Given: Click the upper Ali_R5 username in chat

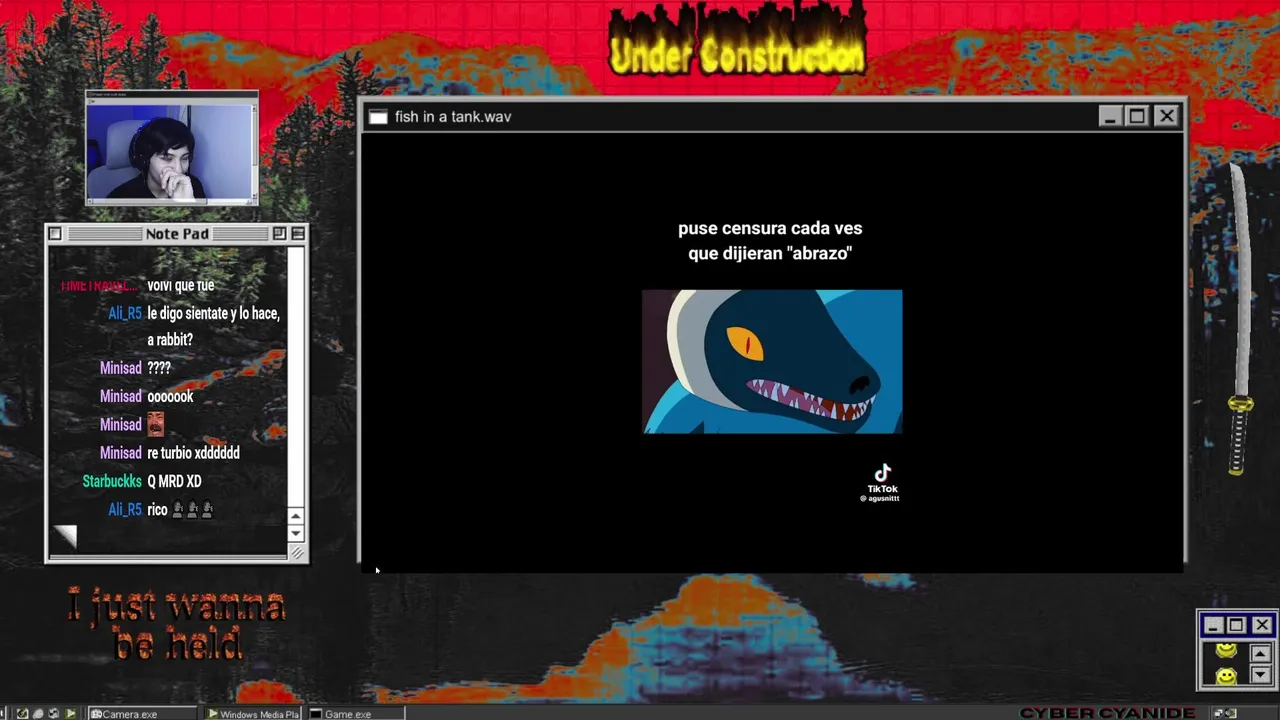Looking at the screenshot, I should (125, 314).
